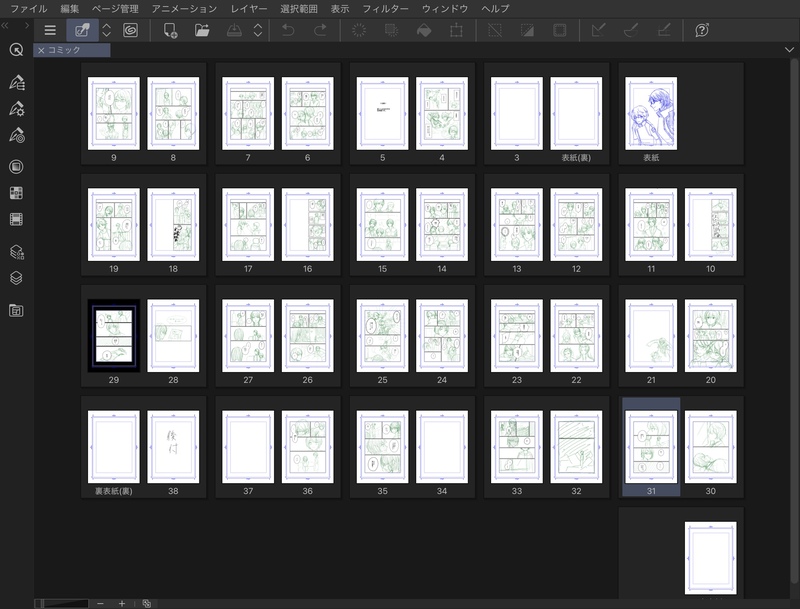Open the hamburger main menu icon
Screen dimensions: 800x609
50,31
